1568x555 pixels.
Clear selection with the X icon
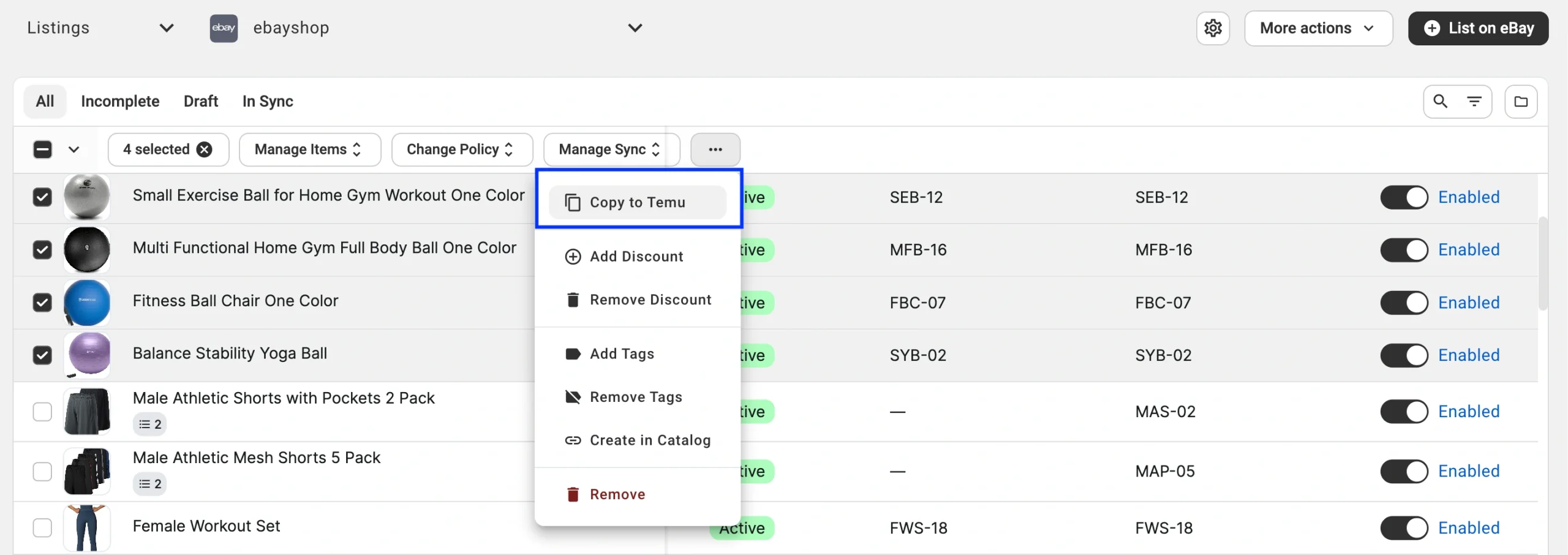[205, 149]
